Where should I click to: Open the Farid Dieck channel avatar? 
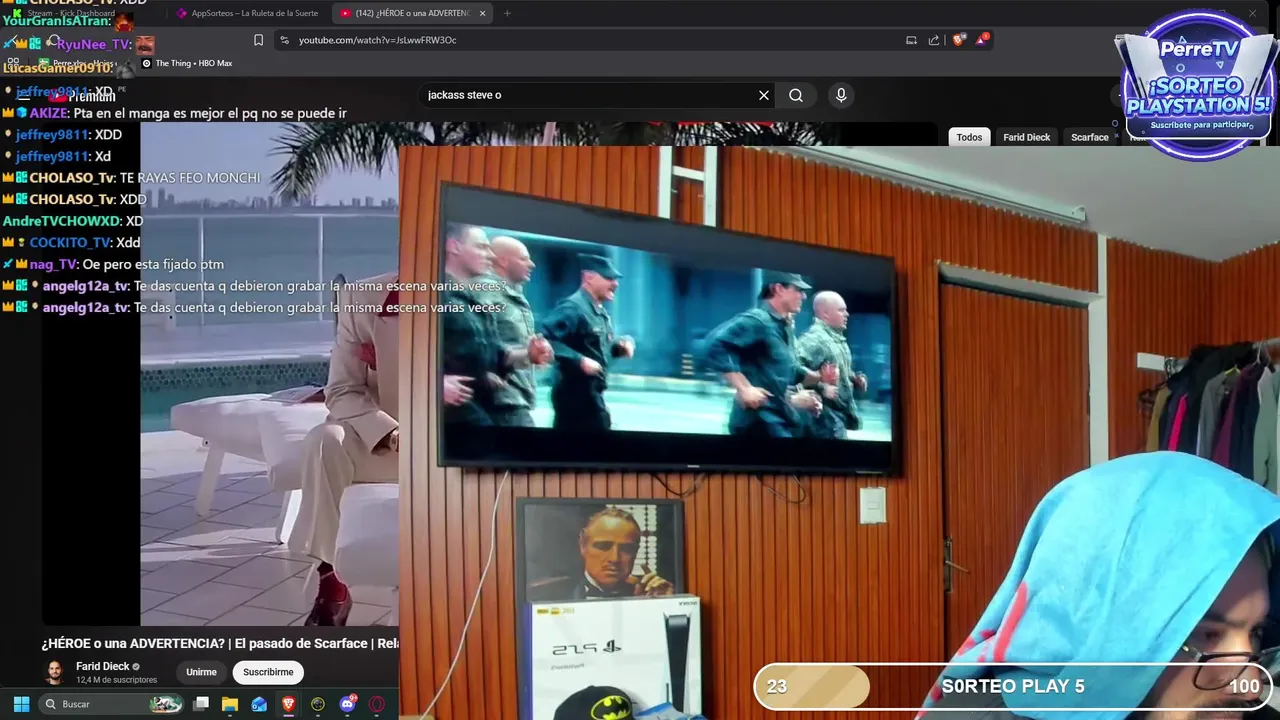click(x=54, y=672)
